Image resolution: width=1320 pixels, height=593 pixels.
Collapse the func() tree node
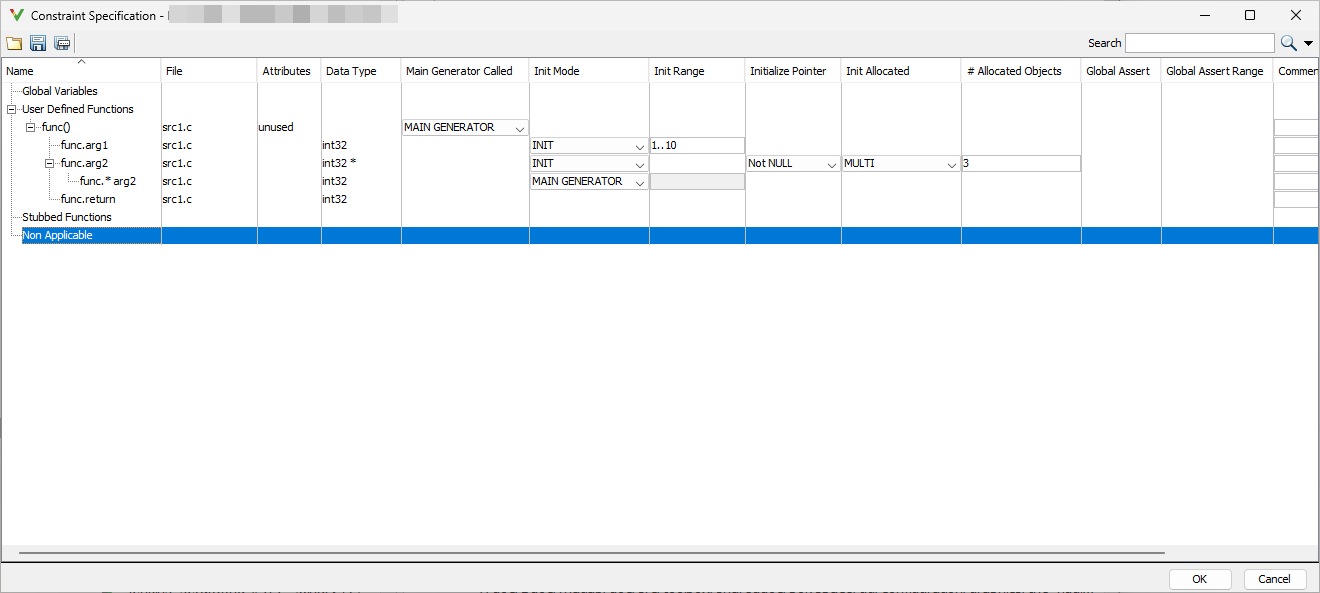pyautogui.click(x=30, y=127)
